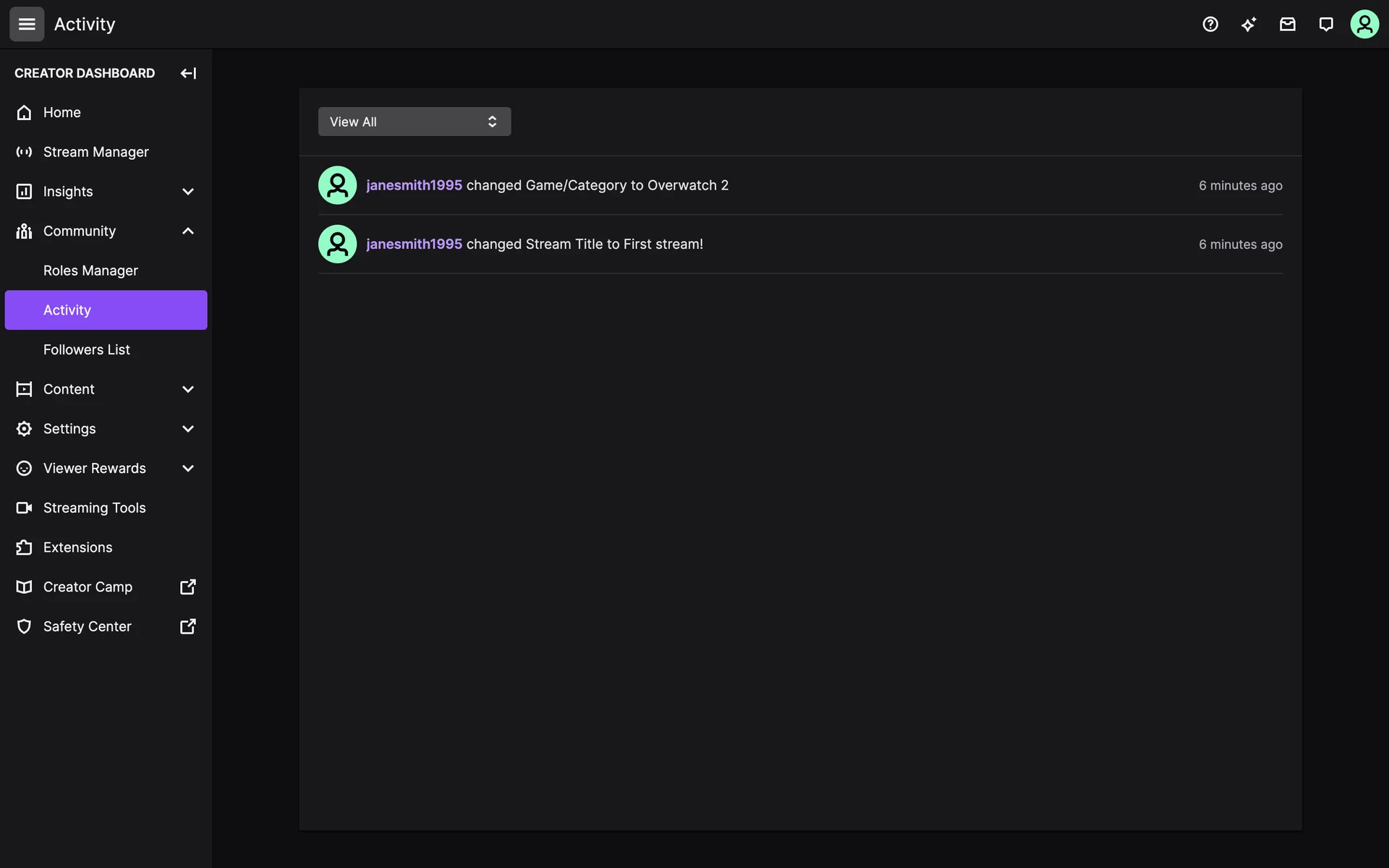Collapse the Creator Dashboard sidebar

[188, 73]
